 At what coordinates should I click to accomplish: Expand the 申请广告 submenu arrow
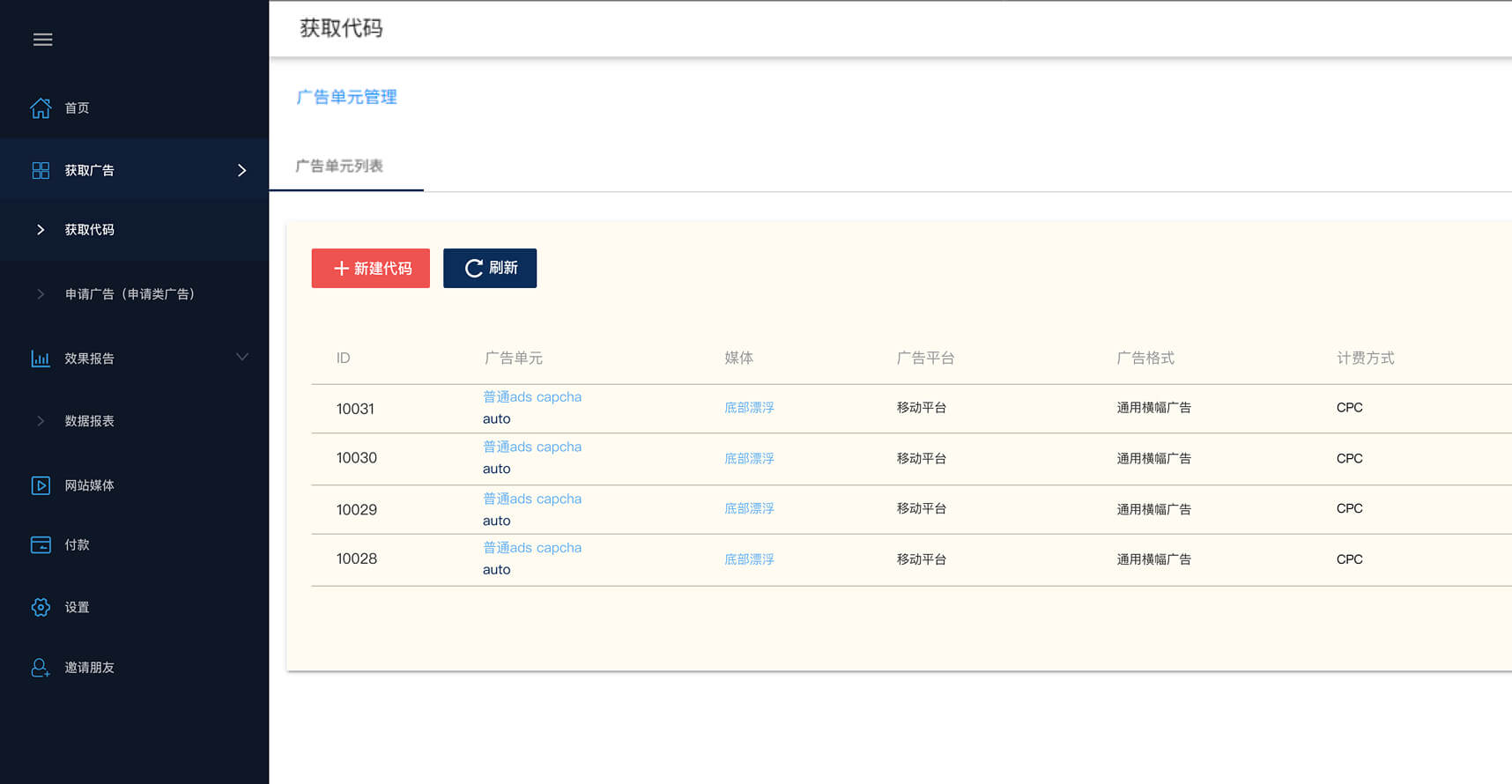pyautogui.click(x=41, y=294)
